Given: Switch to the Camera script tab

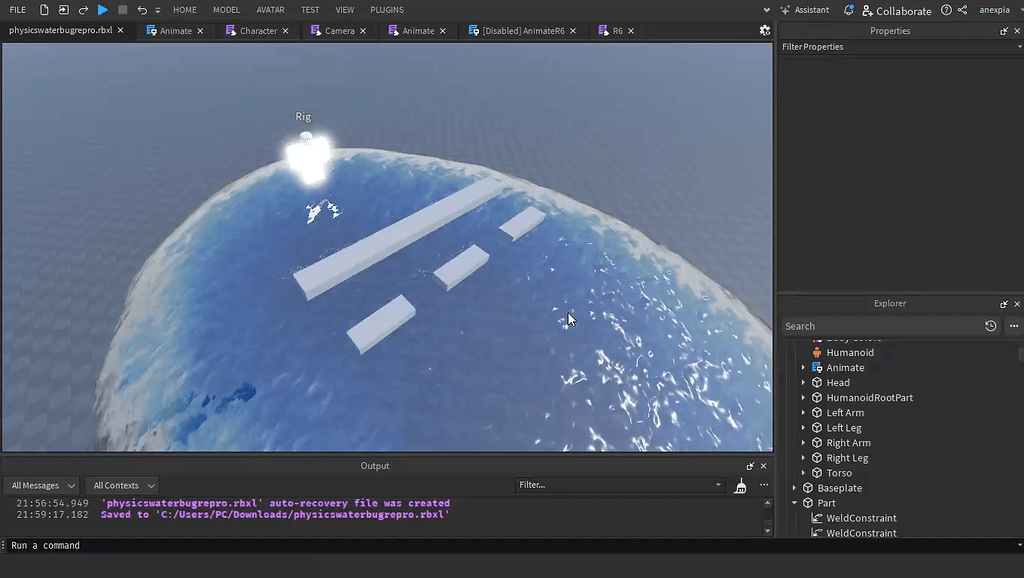Looking at the screenshot, I should point(339,31).
